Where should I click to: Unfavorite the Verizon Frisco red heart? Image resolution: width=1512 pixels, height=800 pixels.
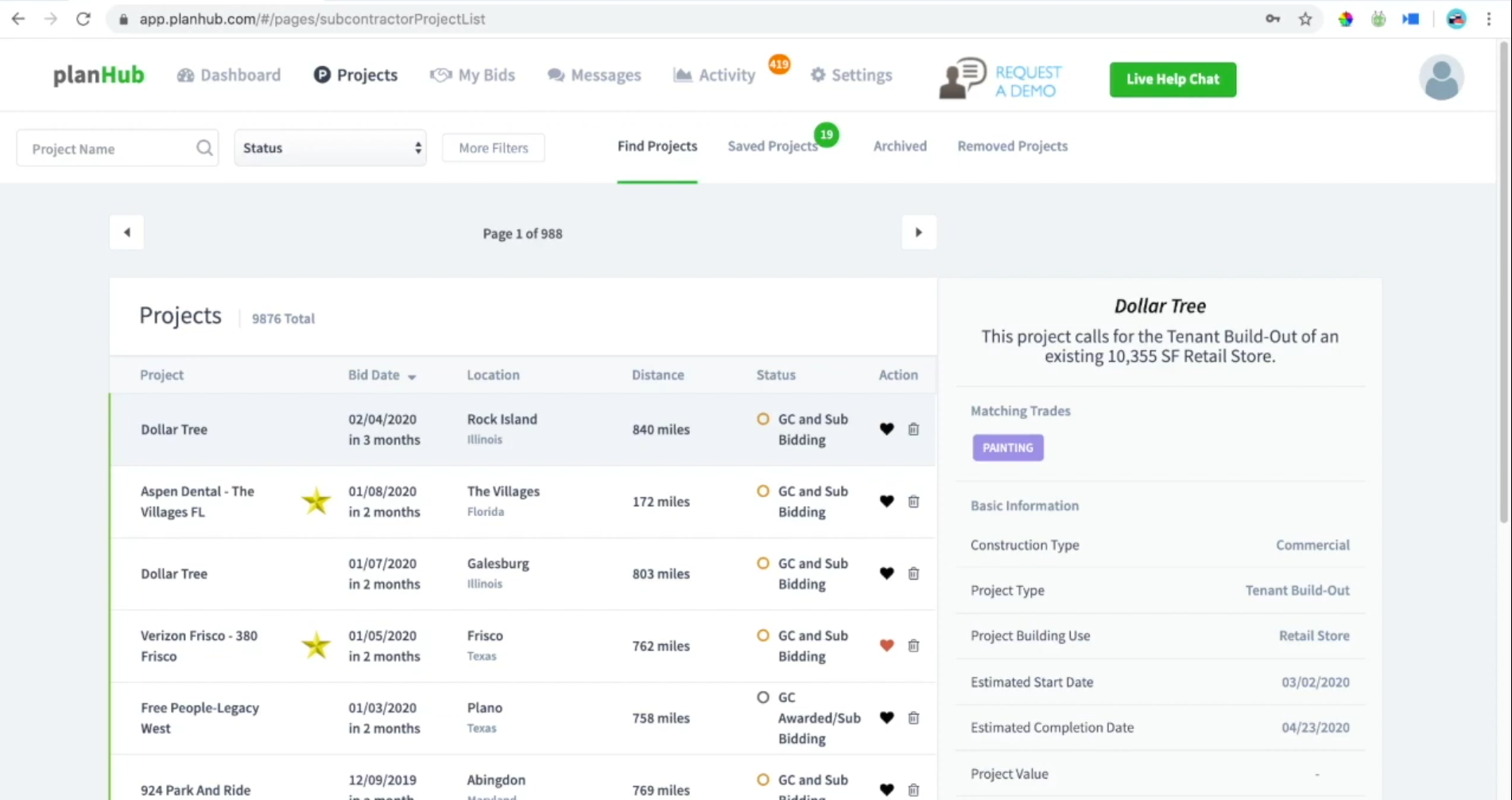[886, 646]
